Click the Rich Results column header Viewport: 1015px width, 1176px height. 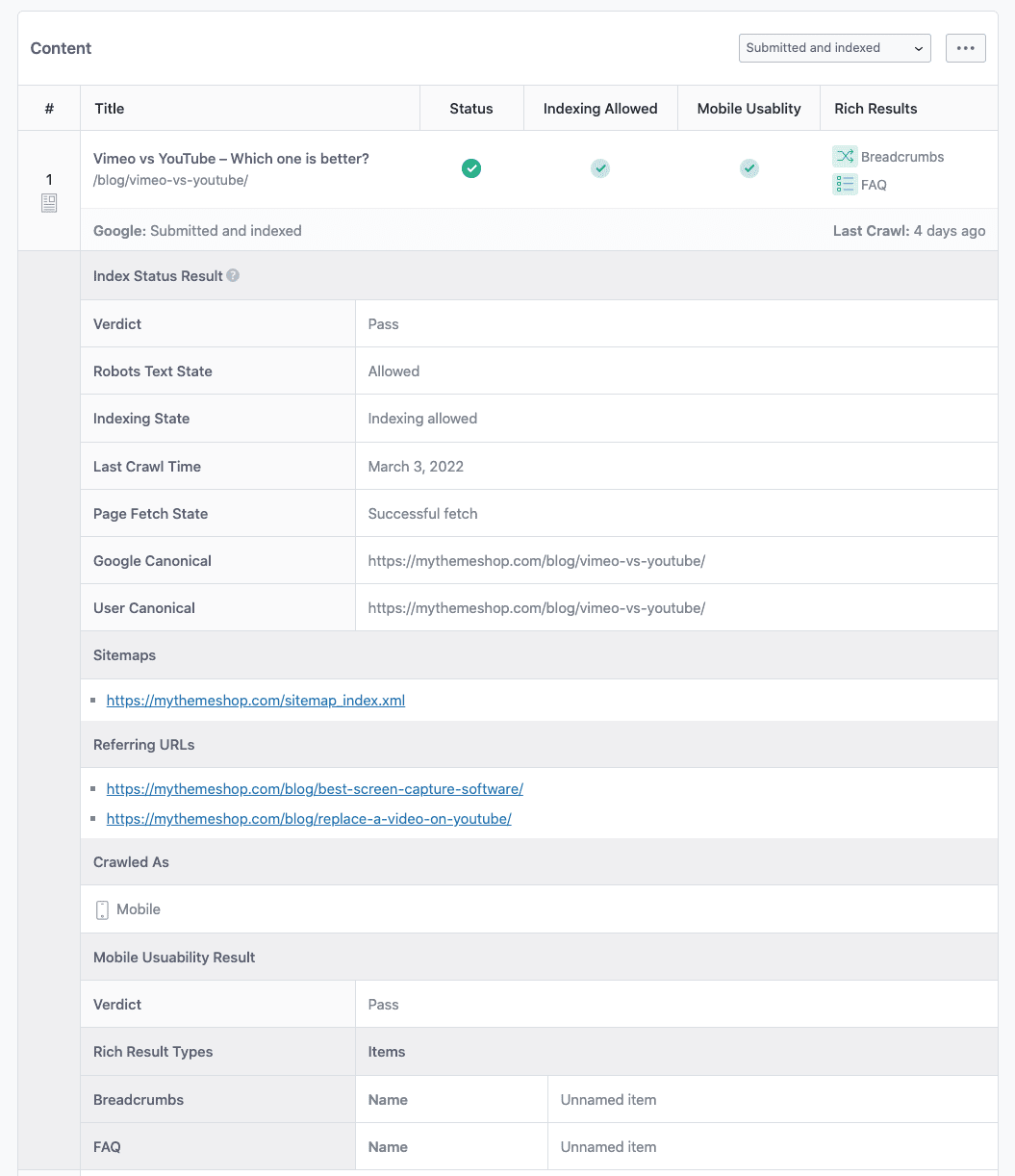click(x=875, y=108)
